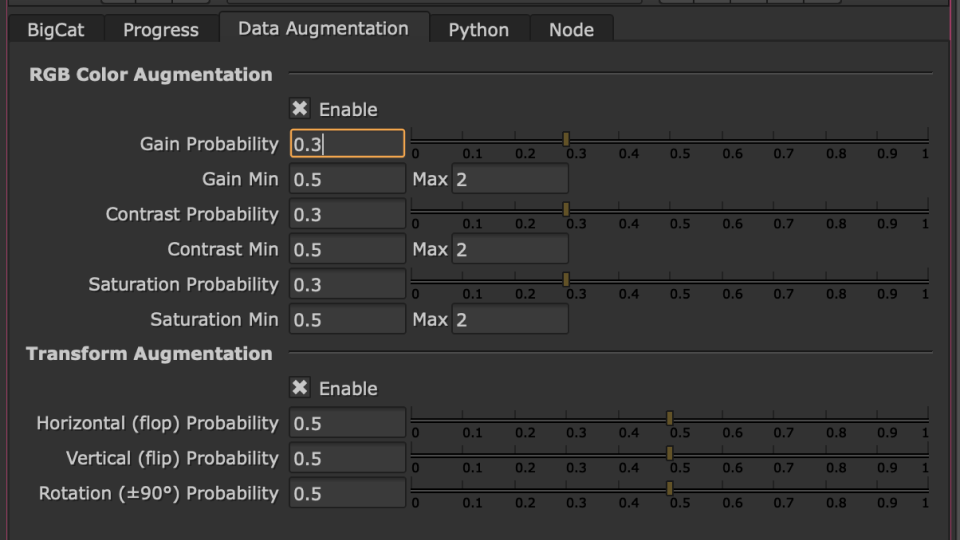Click the Saturation Probability slider handle

tap(566, 279)
